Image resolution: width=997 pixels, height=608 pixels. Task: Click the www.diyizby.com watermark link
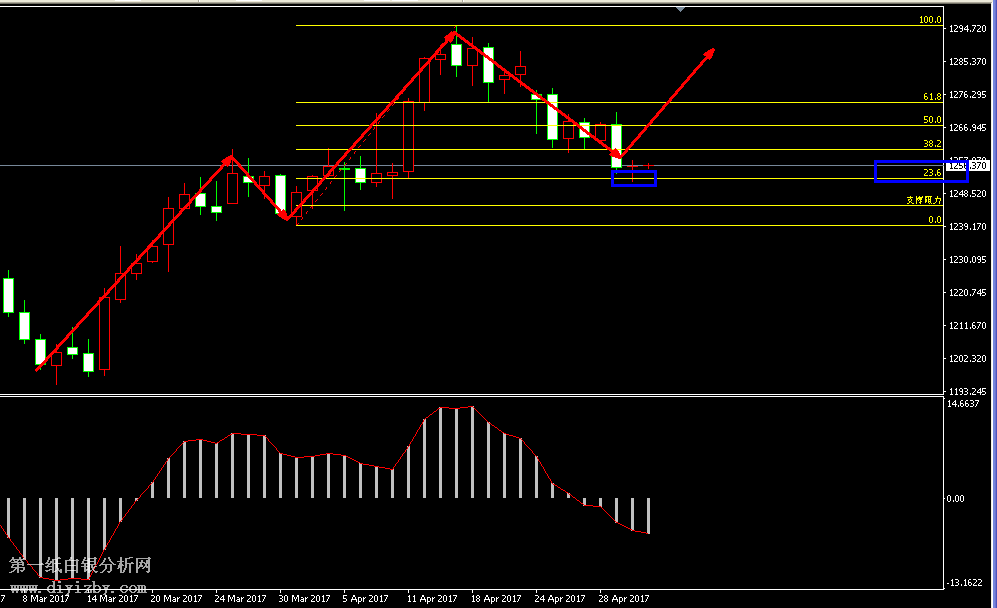point(80,580)
